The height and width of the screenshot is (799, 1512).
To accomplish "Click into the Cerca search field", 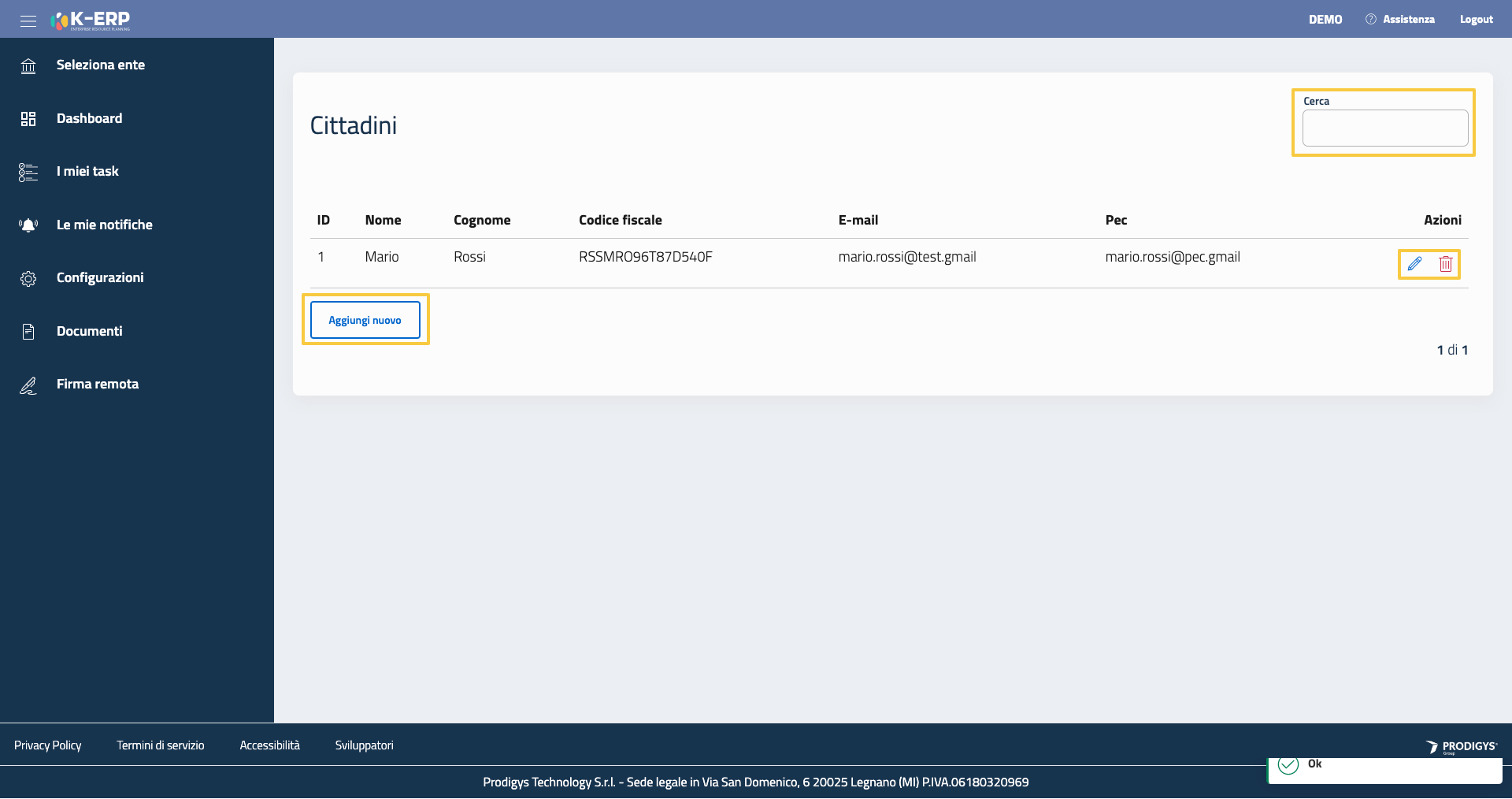I will (x=1384, y=128).
